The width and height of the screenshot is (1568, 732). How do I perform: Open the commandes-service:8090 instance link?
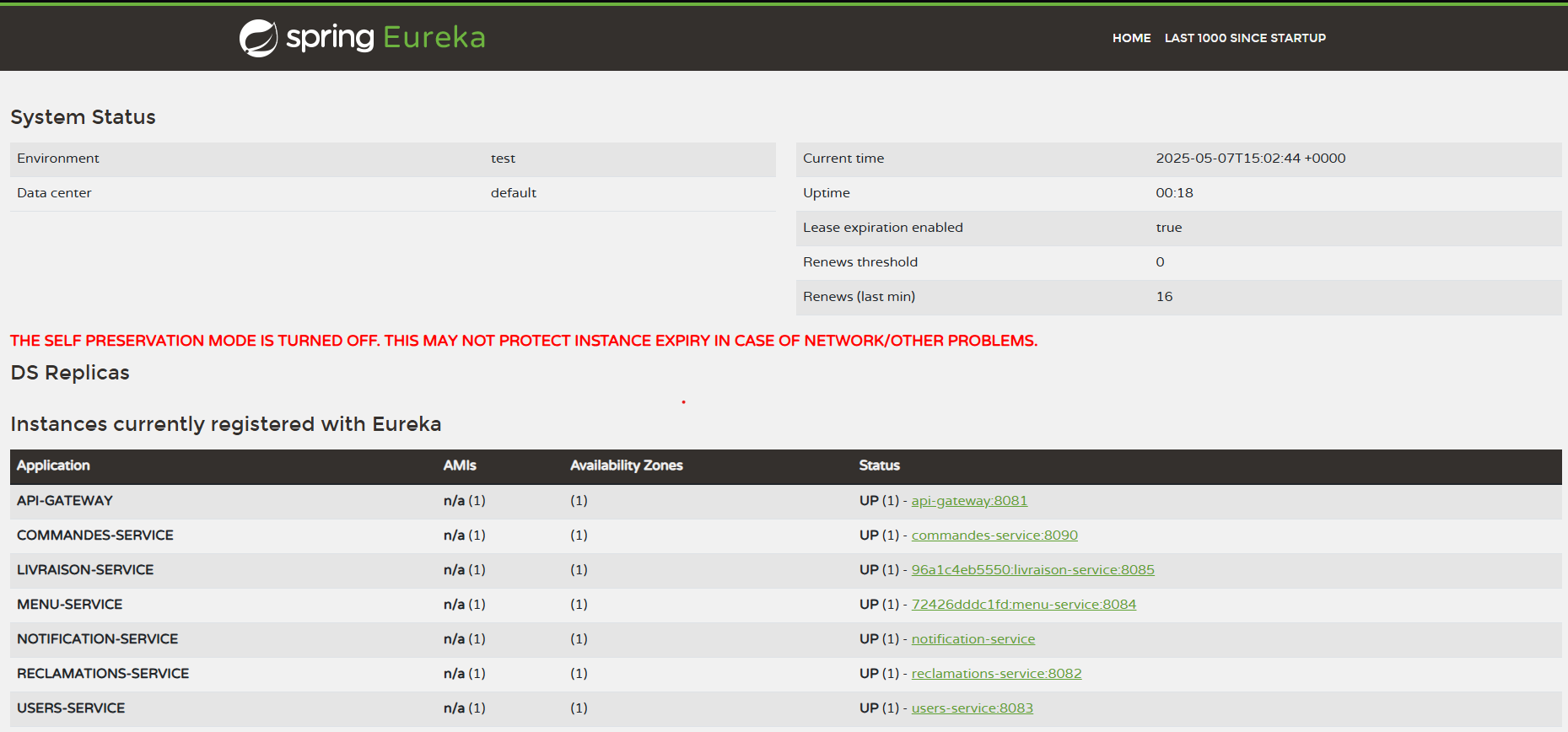point(994,536)
